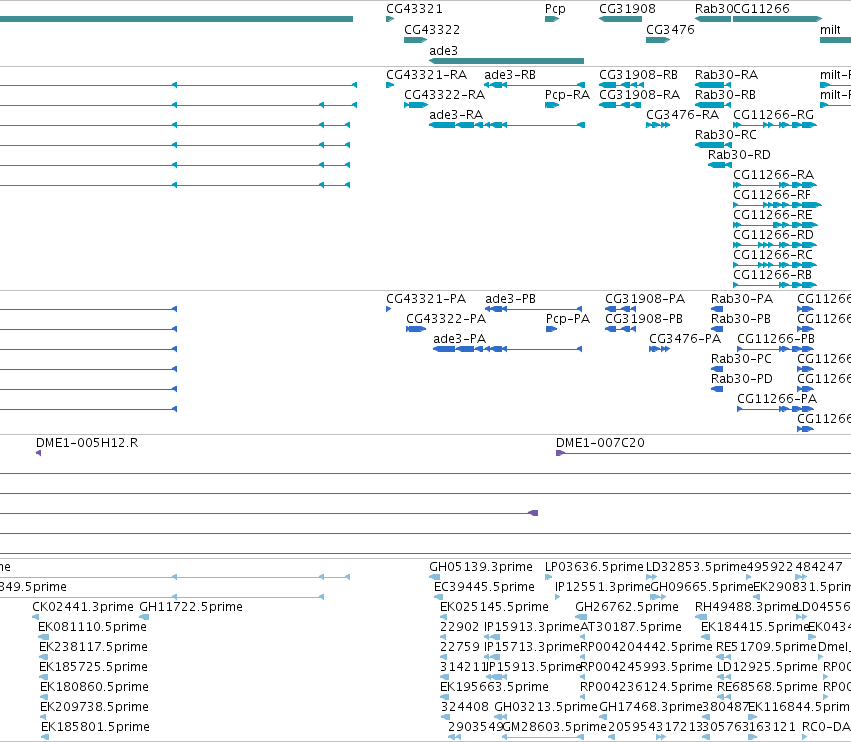Open EST EC39445.5prime
The height and width of the screenshot is (742, 851).
pyautogui.click(x=439, y=597)
